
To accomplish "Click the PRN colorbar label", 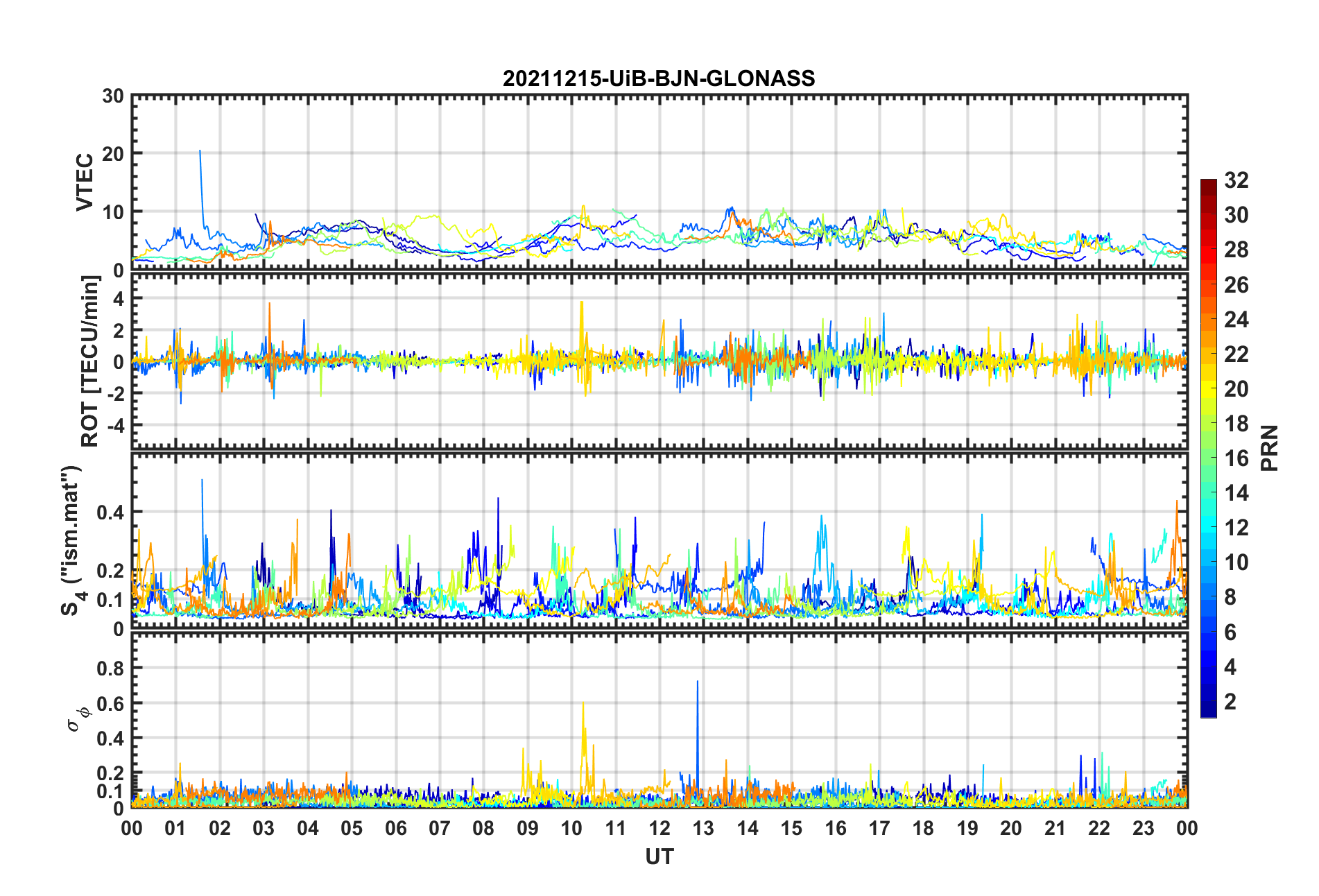I will (1269, 448).
